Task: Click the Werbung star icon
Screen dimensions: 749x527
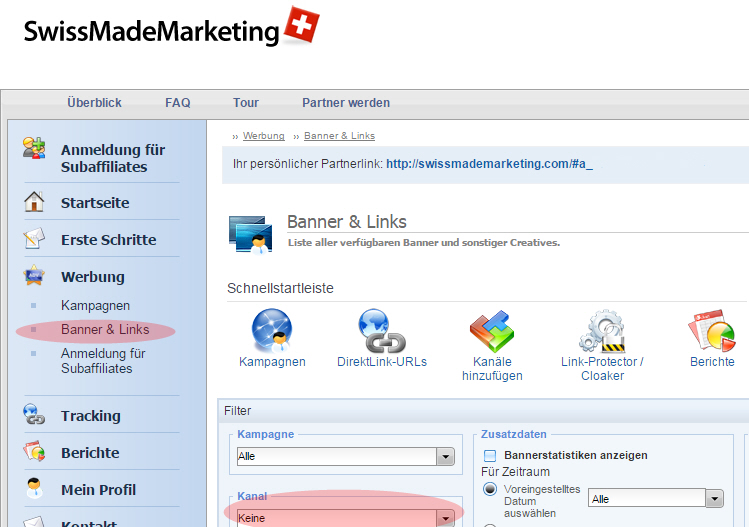Action: pos(34,276)
